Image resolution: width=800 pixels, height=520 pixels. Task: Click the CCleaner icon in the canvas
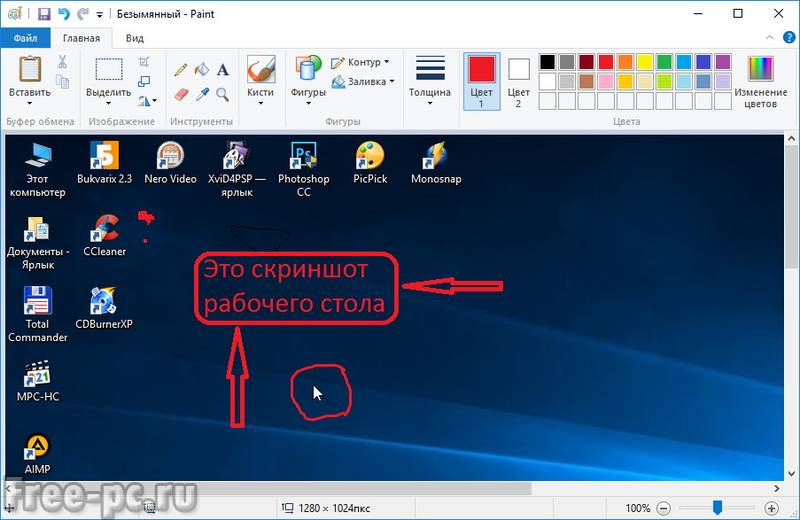point(105,228)
